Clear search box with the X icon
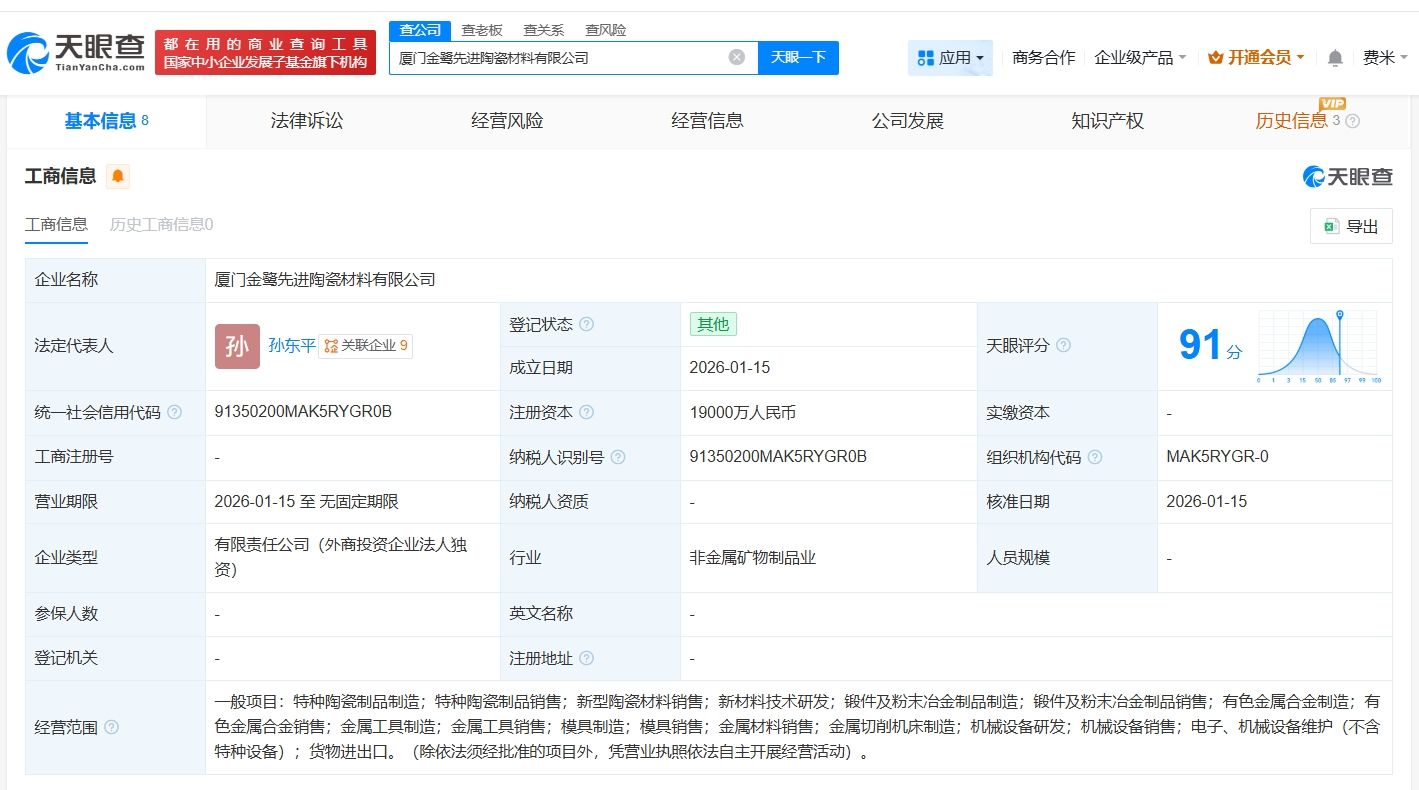The width and height of the screenshot is (1419, 790). [737, 57]
